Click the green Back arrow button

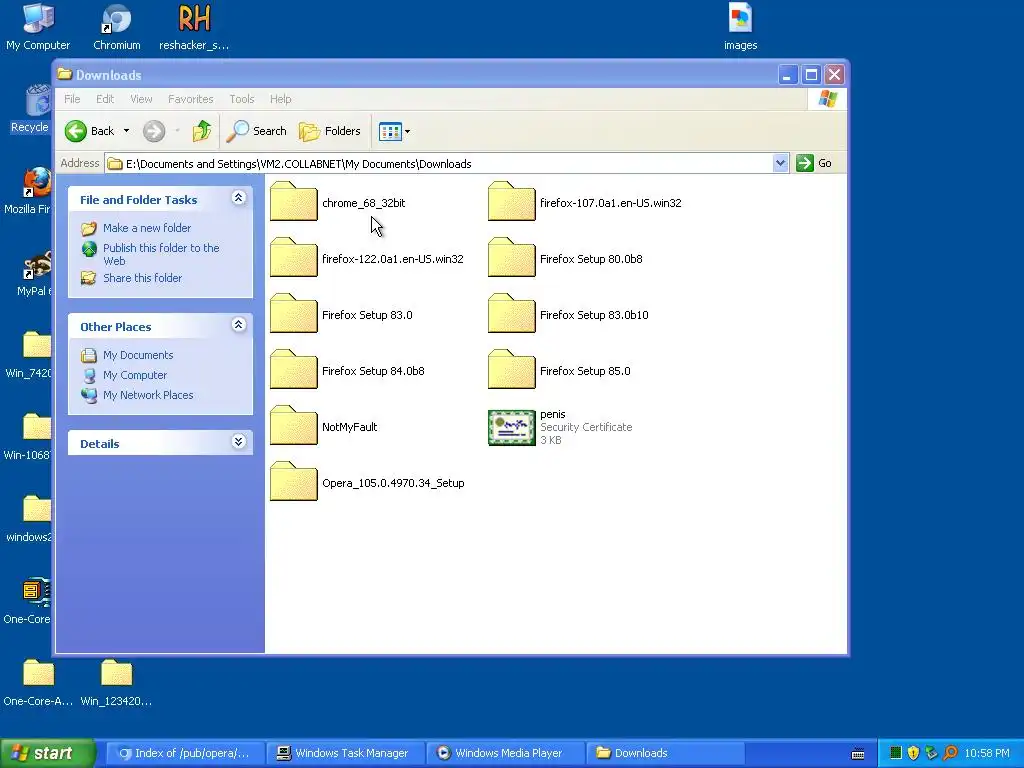[76, 131]
